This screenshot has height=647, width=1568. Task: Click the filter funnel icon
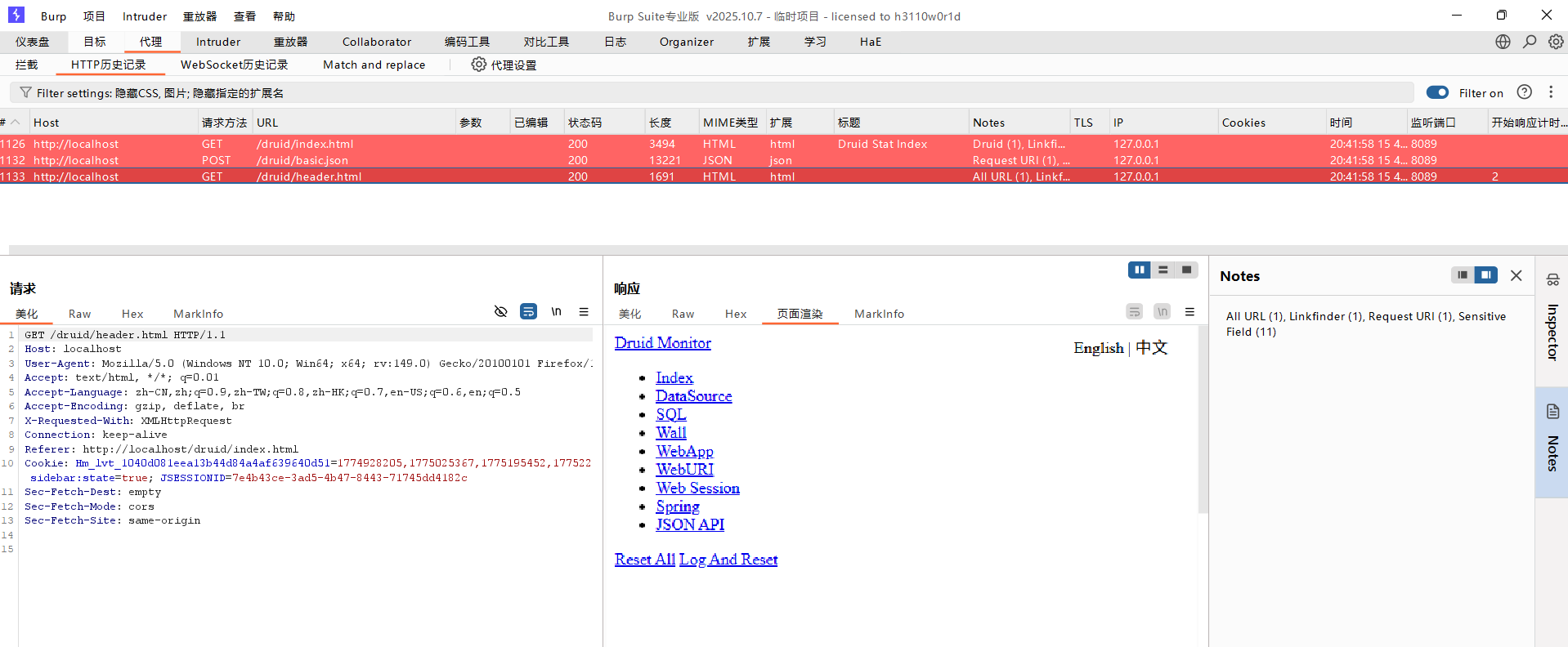25,92
